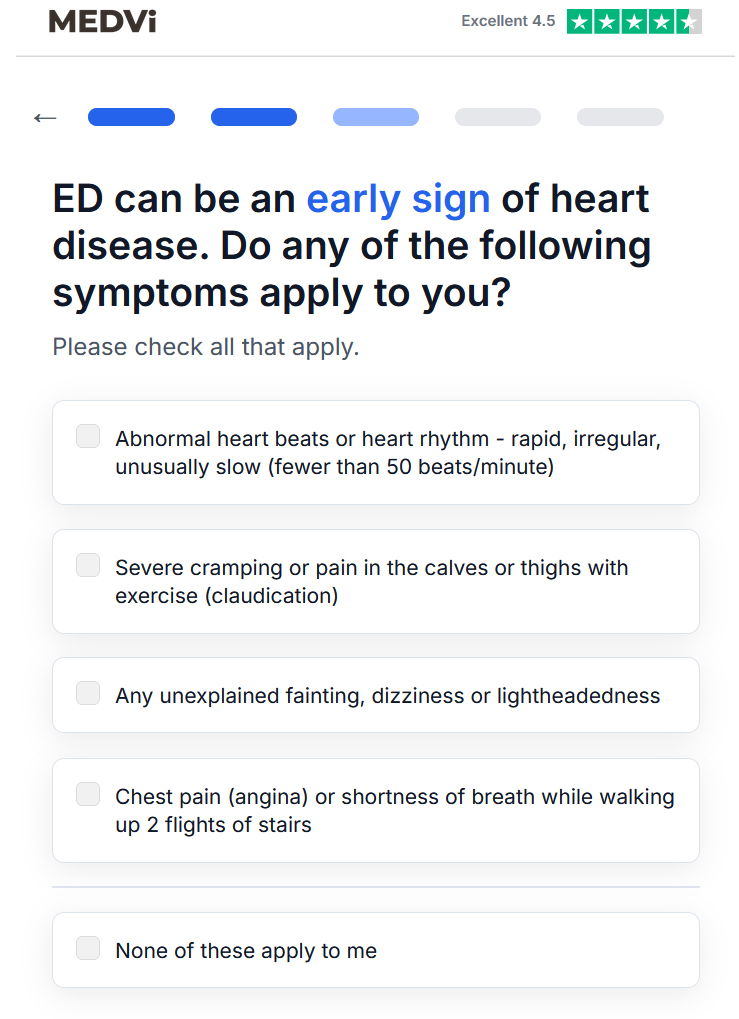Click the back arrow icon
739x1019 pixels.
tap(45, 118)
